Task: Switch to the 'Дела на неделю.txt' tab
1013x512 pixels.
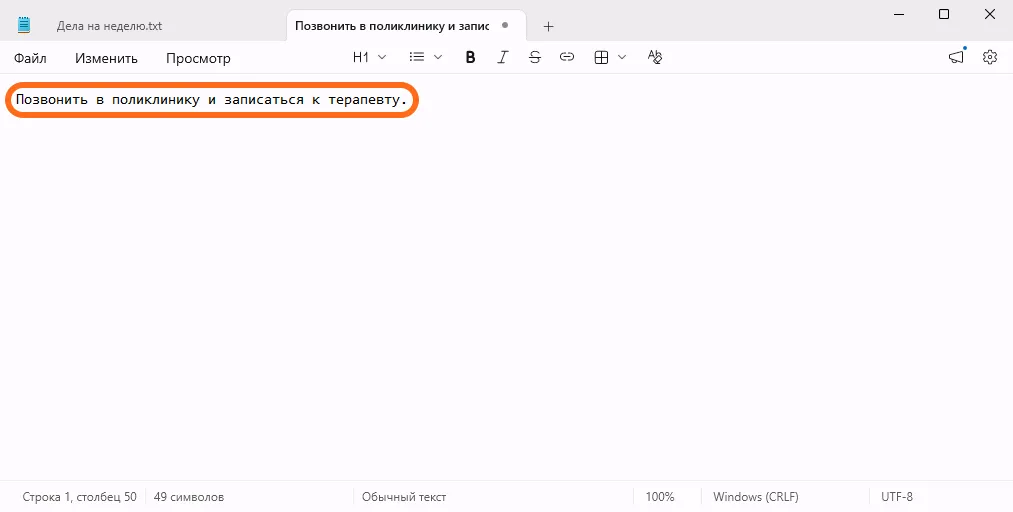Action: click(109, 26)
